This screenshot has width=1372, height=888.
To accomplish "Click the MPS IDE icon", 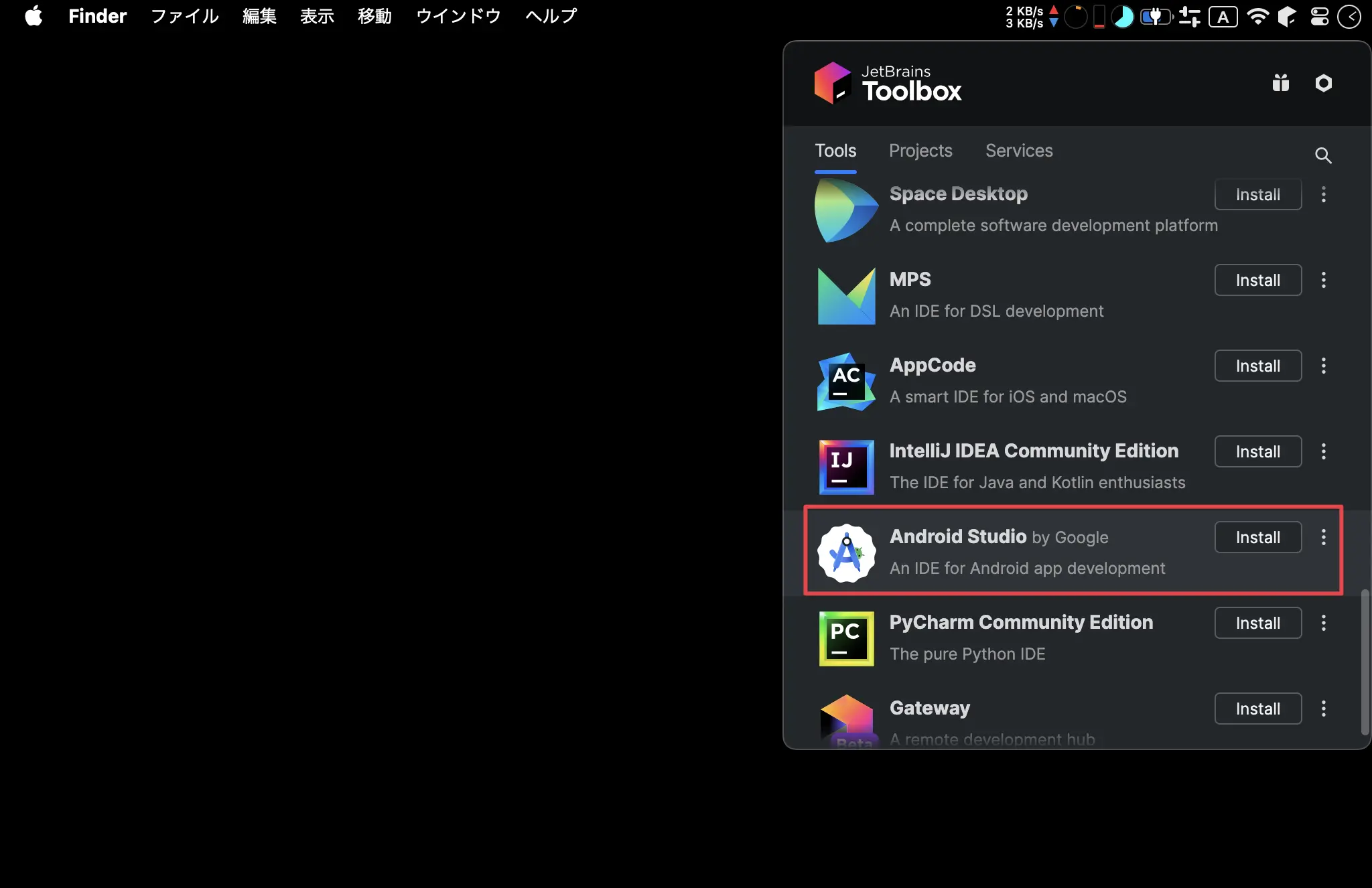I will click(846, 293).
